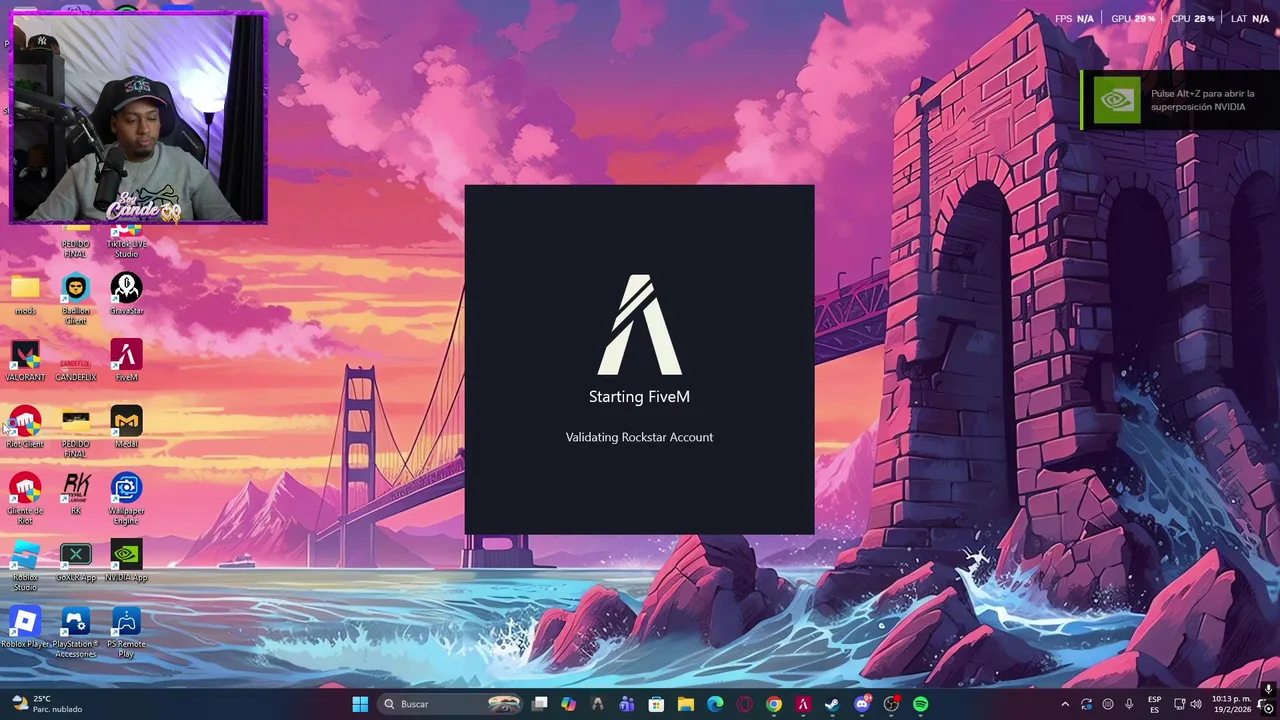This screenshot has height=720, width=1280.
Task: Open Riot Client desktop icon
Action: 25,427
